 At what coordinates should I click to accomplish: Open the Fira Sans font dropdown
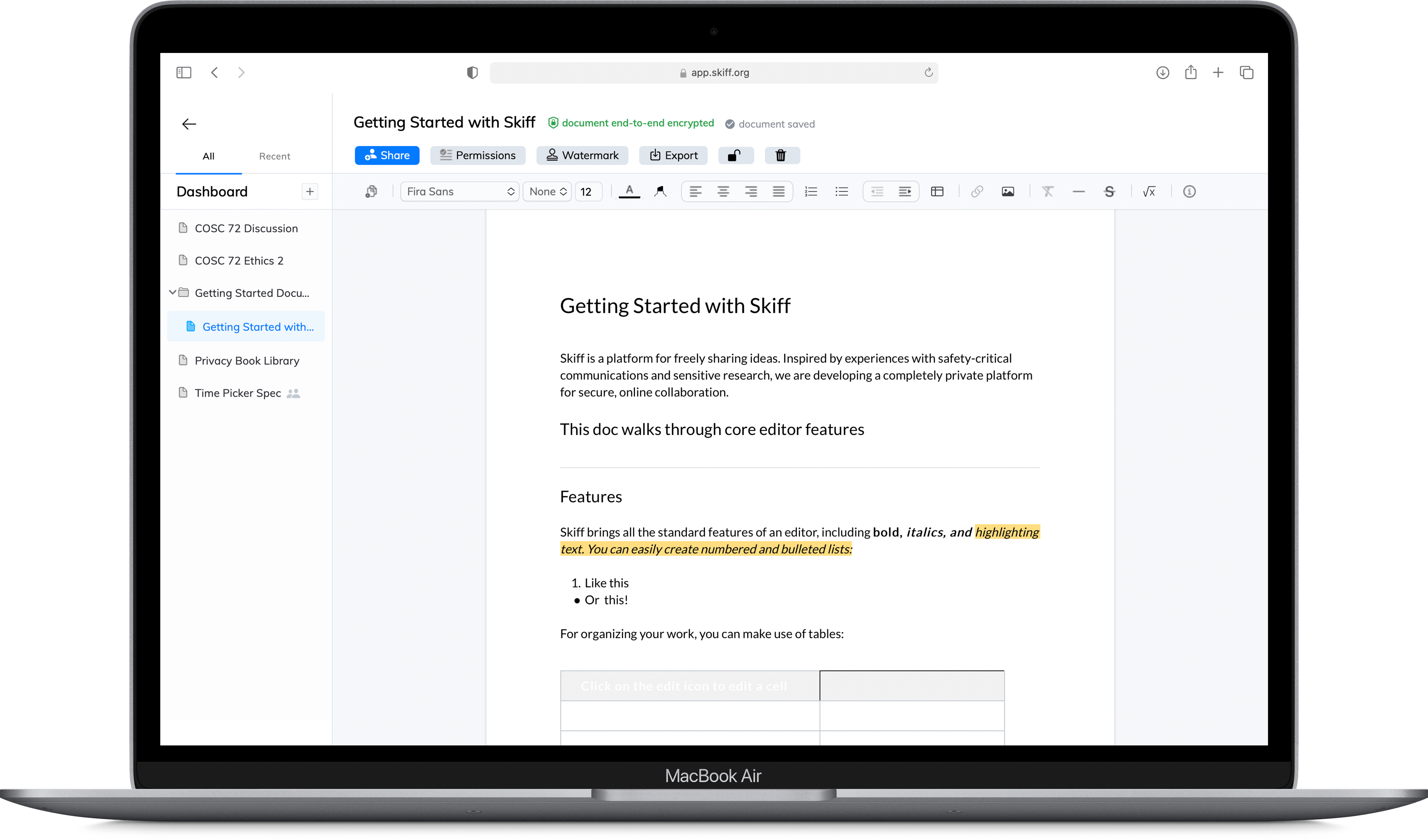pyautogui.click(x=459, y=191)
